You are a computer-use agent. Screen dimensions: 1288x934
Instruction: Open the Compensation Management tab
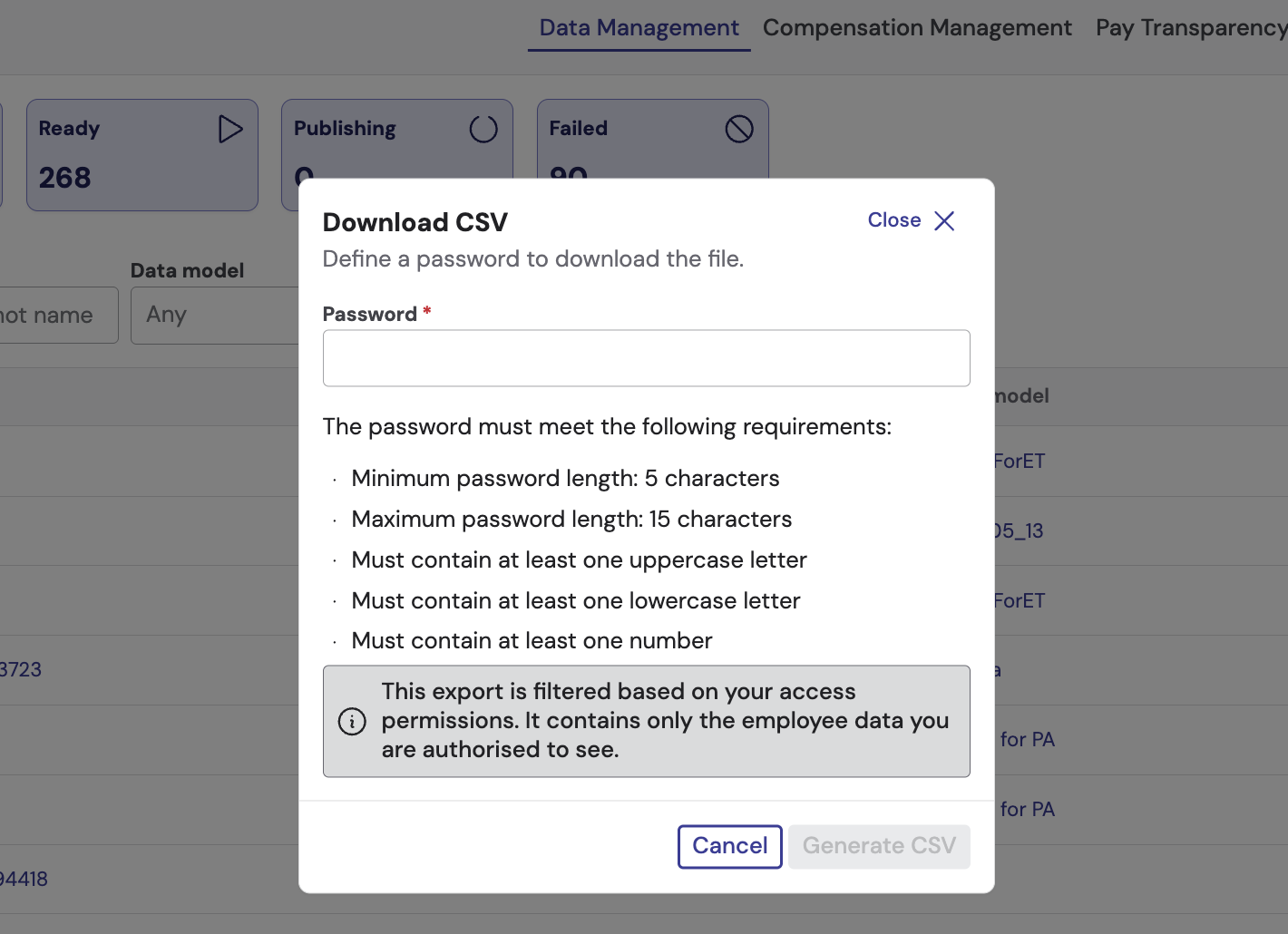click(x=917, y=28)
